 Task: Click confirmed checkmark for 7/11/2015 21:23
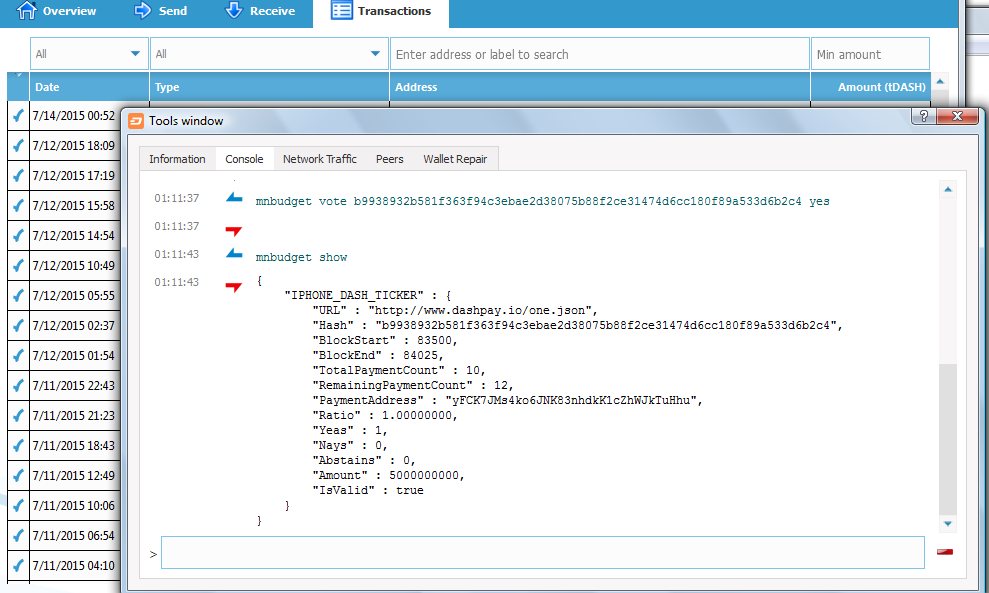pos(18,415)
